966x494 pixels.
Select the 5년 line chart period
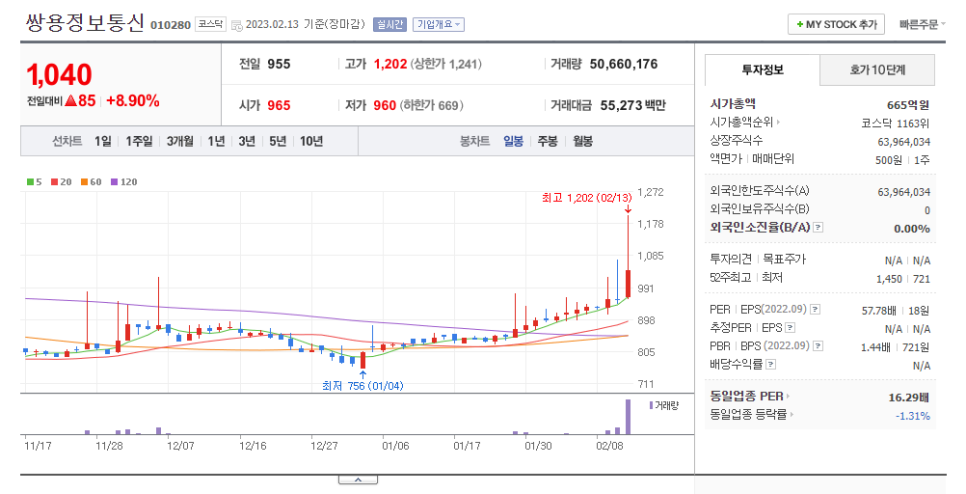(278, 141)
